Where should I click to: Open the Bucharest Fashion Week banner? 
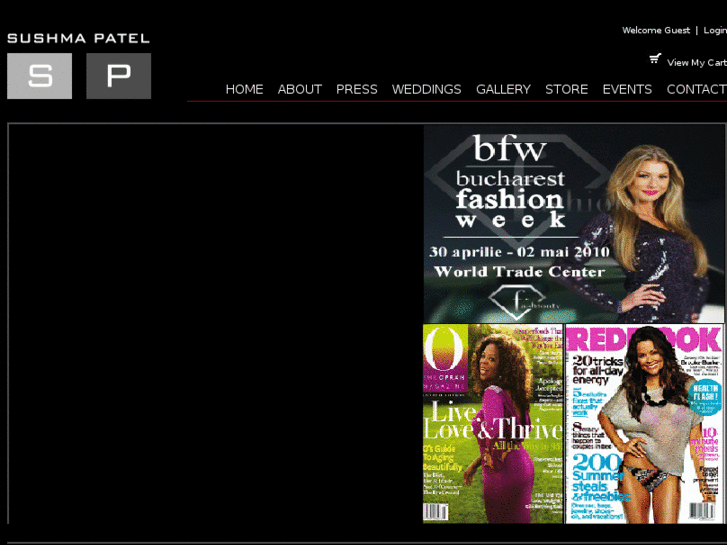click(x=574, y=224)
